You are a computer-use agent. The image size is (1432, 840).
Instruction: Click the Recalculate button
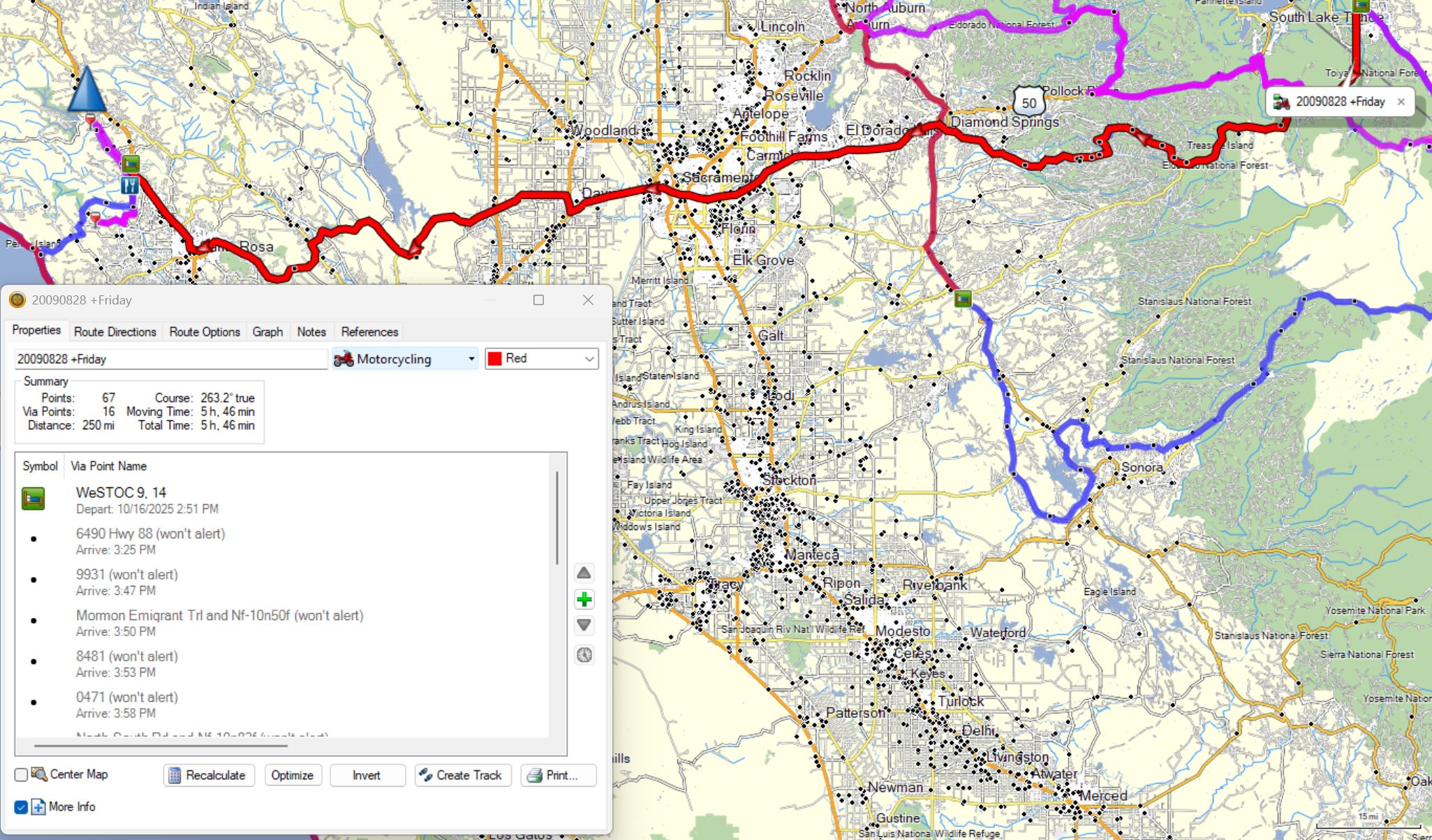[209, 775]
